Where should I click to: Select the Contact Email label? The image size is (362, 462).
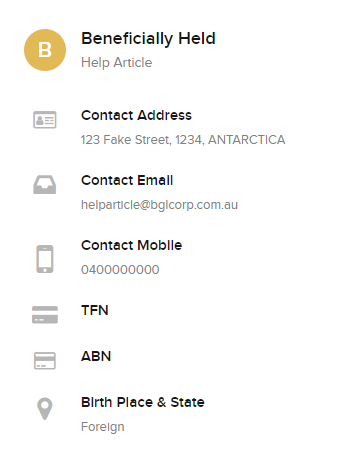coord(127,180)
